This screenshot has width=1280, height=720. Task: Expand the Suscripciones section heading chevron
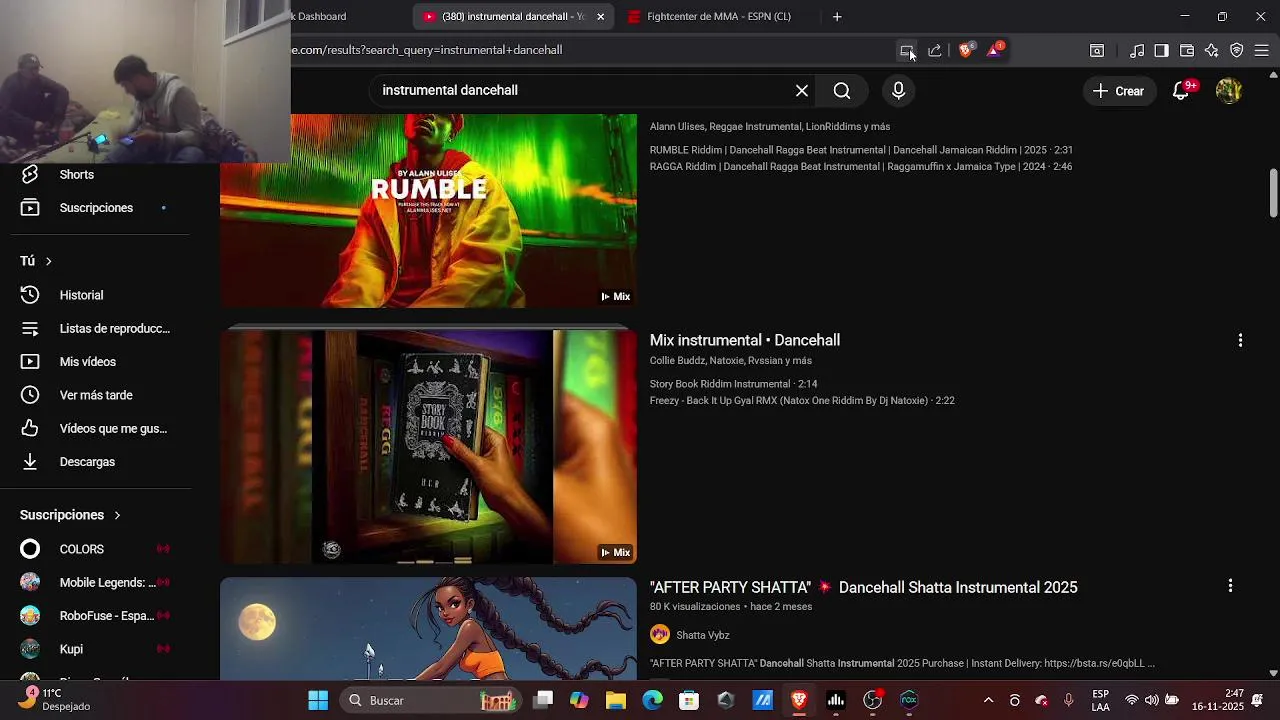117,515
